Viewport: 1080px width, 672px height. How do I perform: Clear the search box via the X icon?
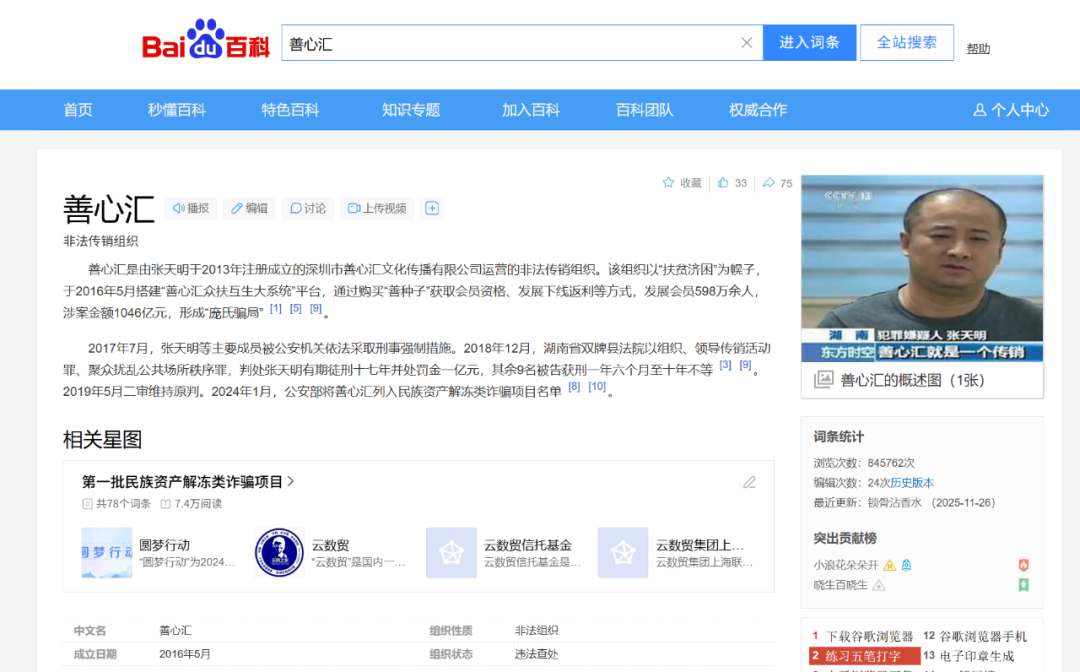pos(746,42)
